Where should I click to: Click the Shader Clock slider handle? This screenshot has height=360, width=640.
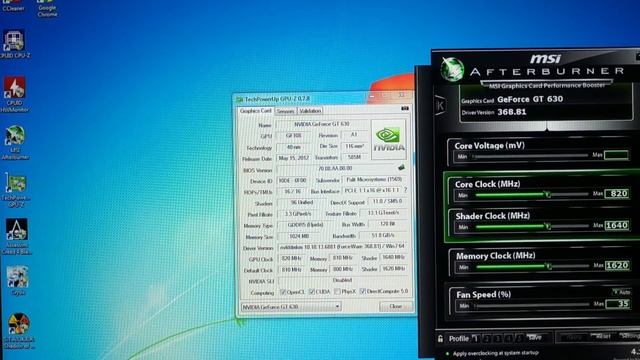(548, 226)
